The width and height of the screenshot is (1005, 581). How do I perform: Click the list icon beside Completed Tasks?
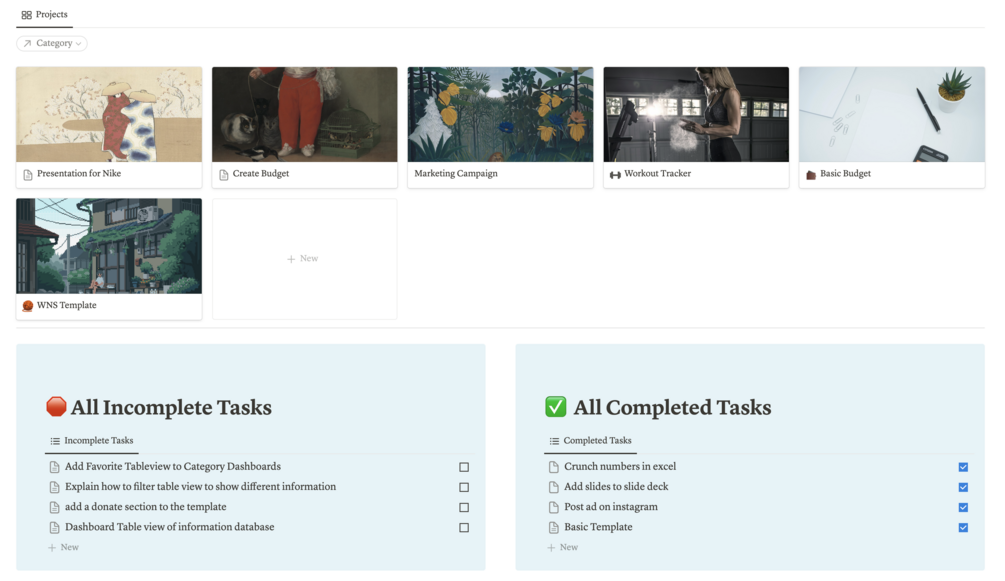pos(554,441)
